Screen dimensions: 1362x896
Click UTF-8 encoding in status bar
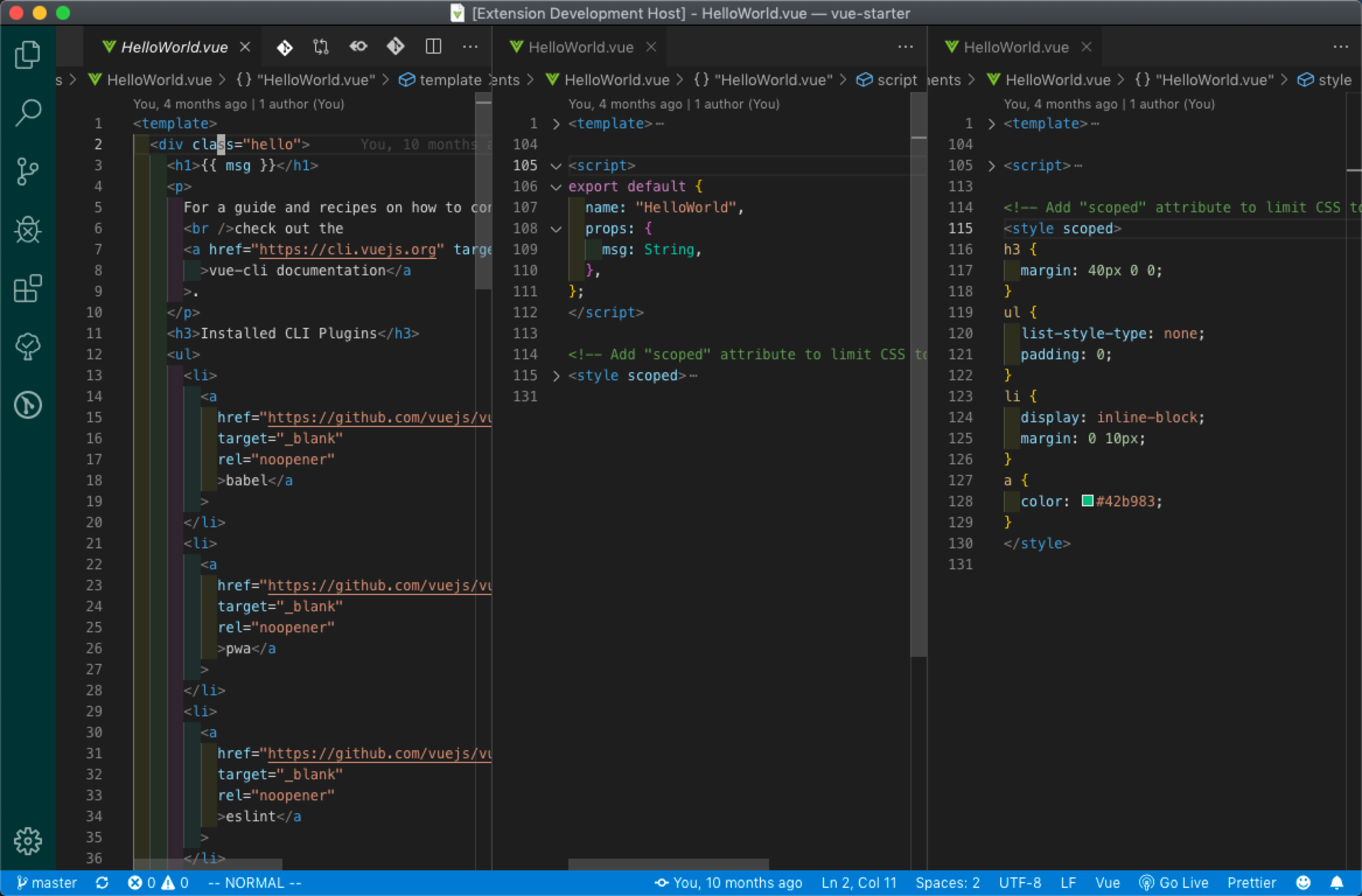1019,883
